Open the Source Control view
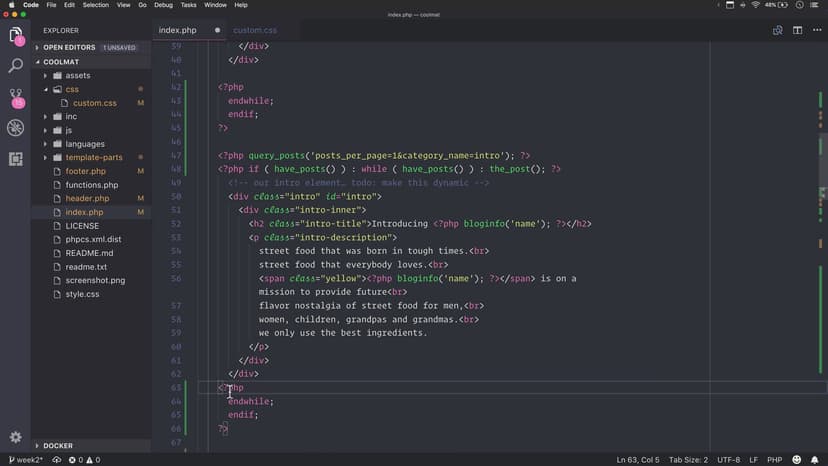The image size is (828, 466). tap(16, 97)
